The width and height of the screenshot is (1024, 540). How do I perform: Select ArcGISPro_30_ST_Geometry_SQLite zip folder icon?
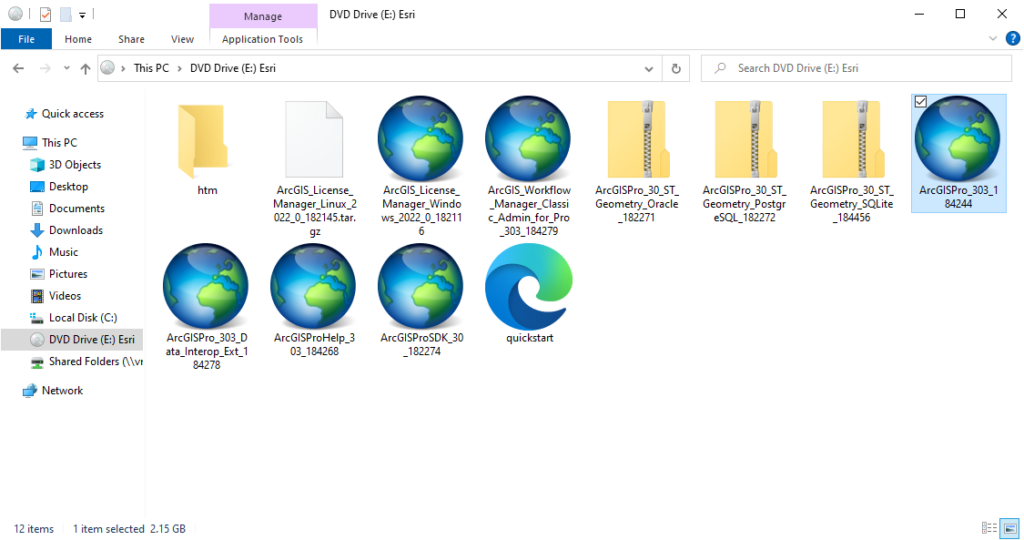[853, 139]
